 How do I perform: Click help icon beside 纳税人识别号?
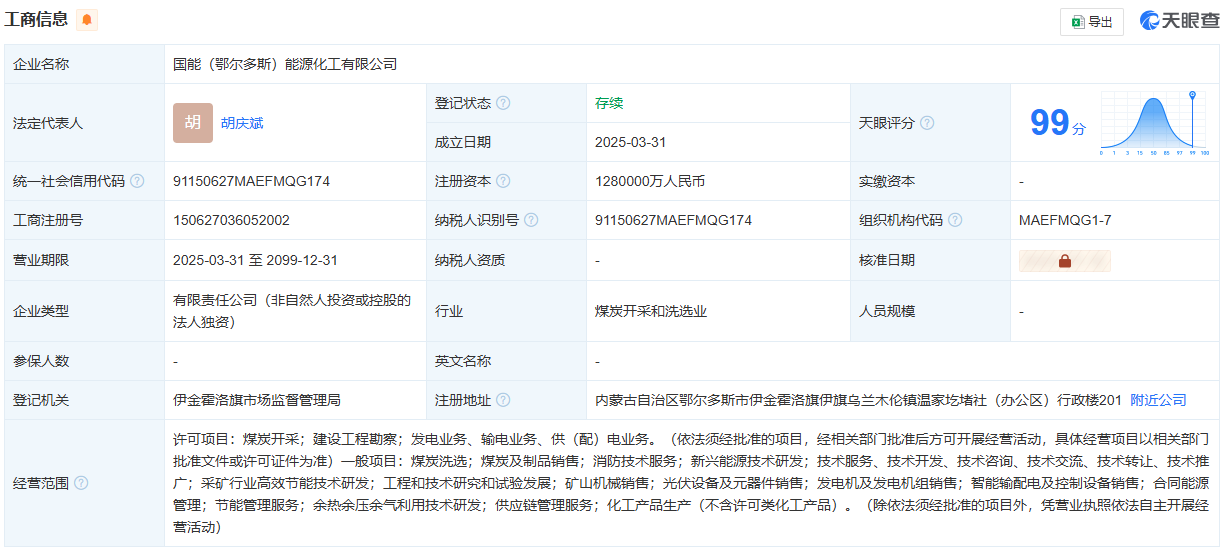click(x=531, y=220)
